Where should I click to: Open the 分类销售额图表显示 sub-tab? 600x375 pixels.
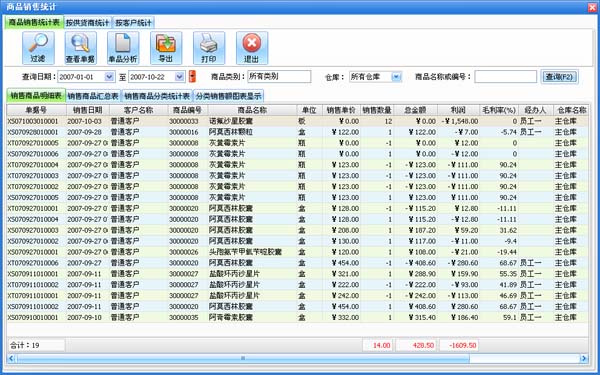[228, 96]
